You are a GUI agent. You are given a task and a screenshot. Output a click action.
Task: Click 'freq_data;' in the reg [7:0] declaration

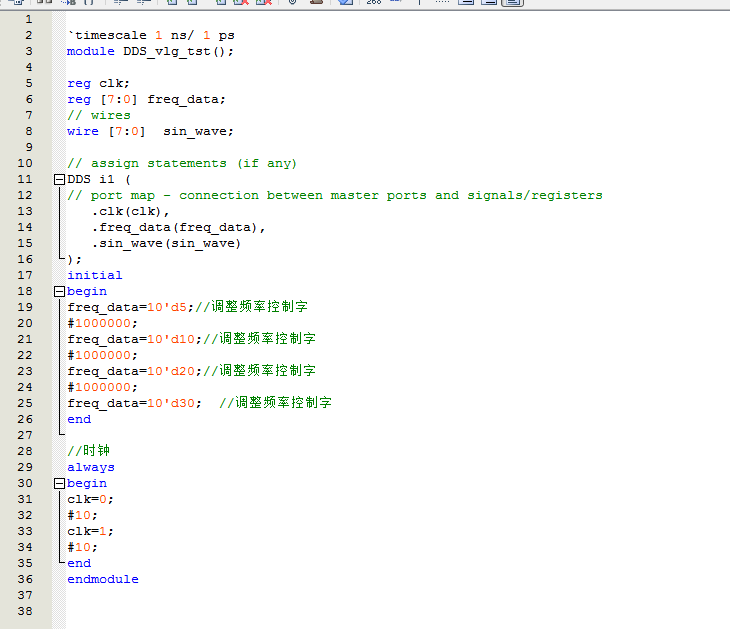186,100
